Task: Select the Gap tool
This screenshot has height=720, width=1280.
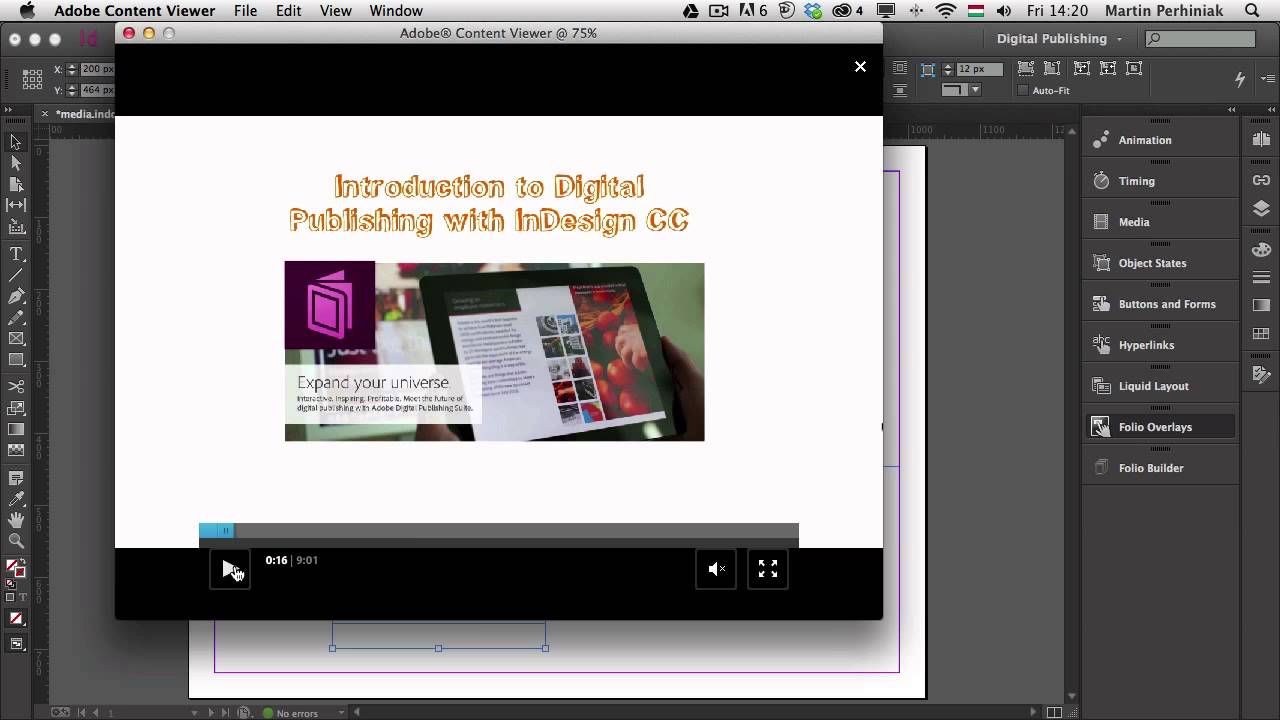Action: 16,205
